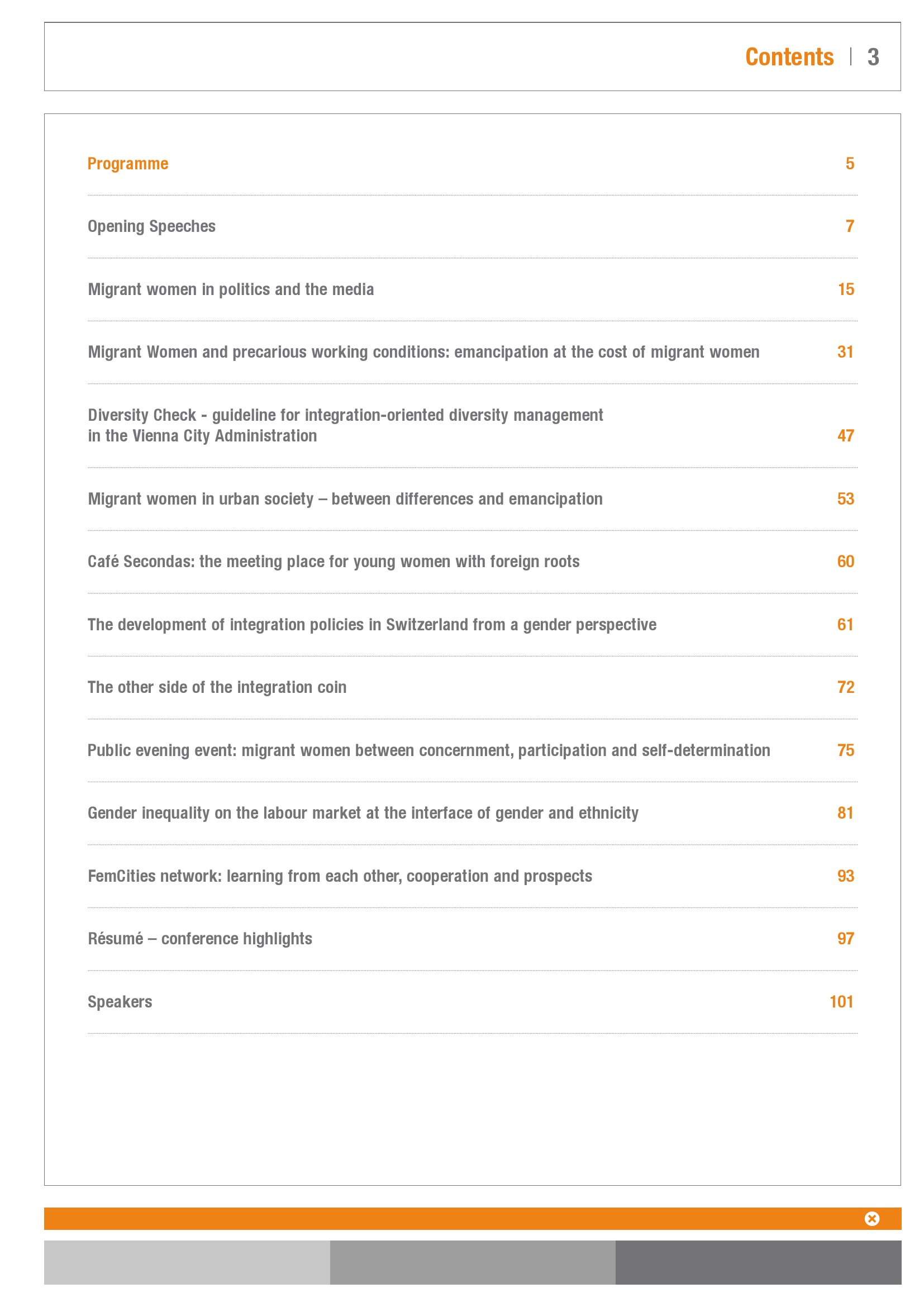Open the precarious working conditions chapter
Screen dimensions: 924x1307
point(423,353)
